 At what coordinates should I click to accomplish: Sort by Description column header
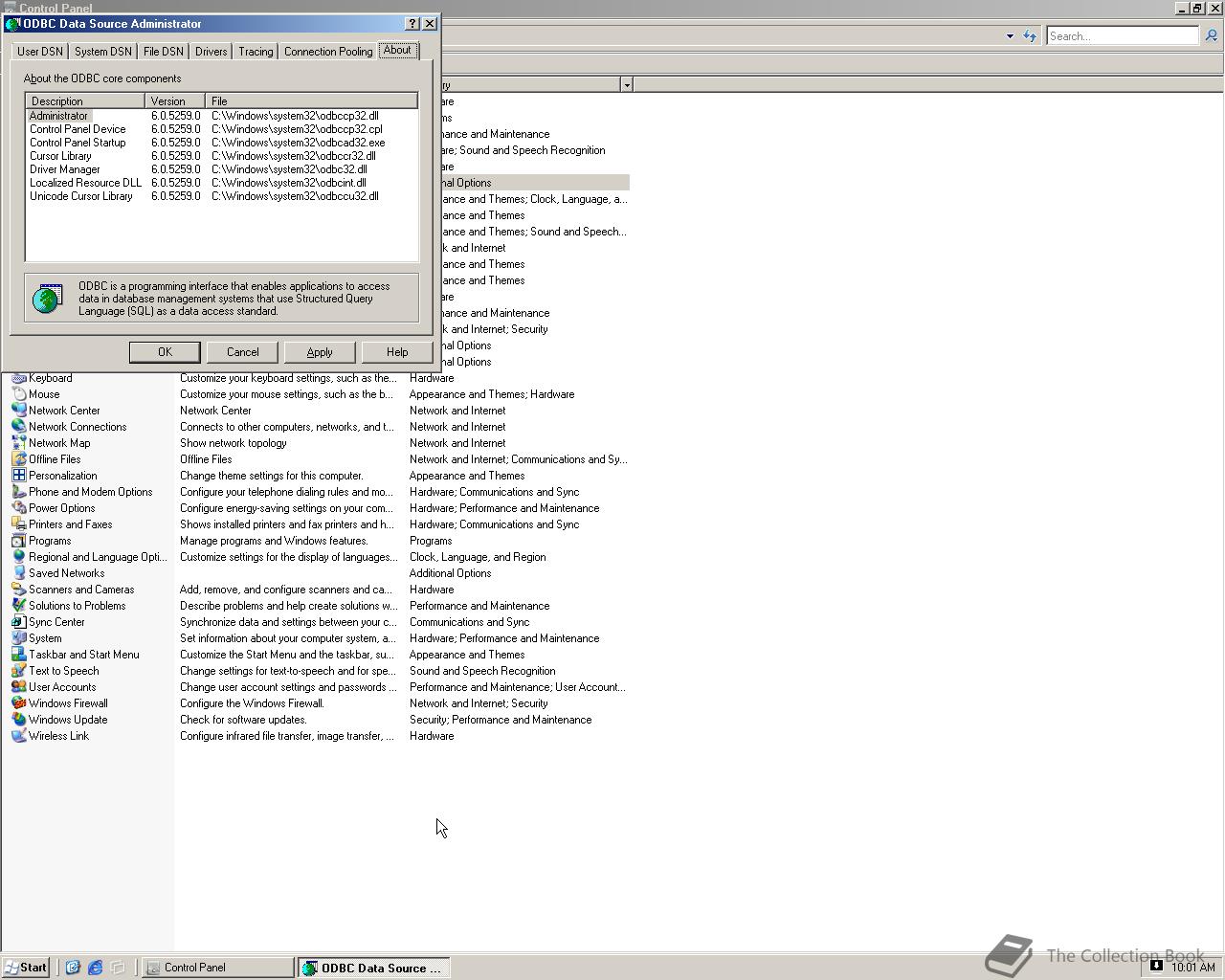click(86, 100)
